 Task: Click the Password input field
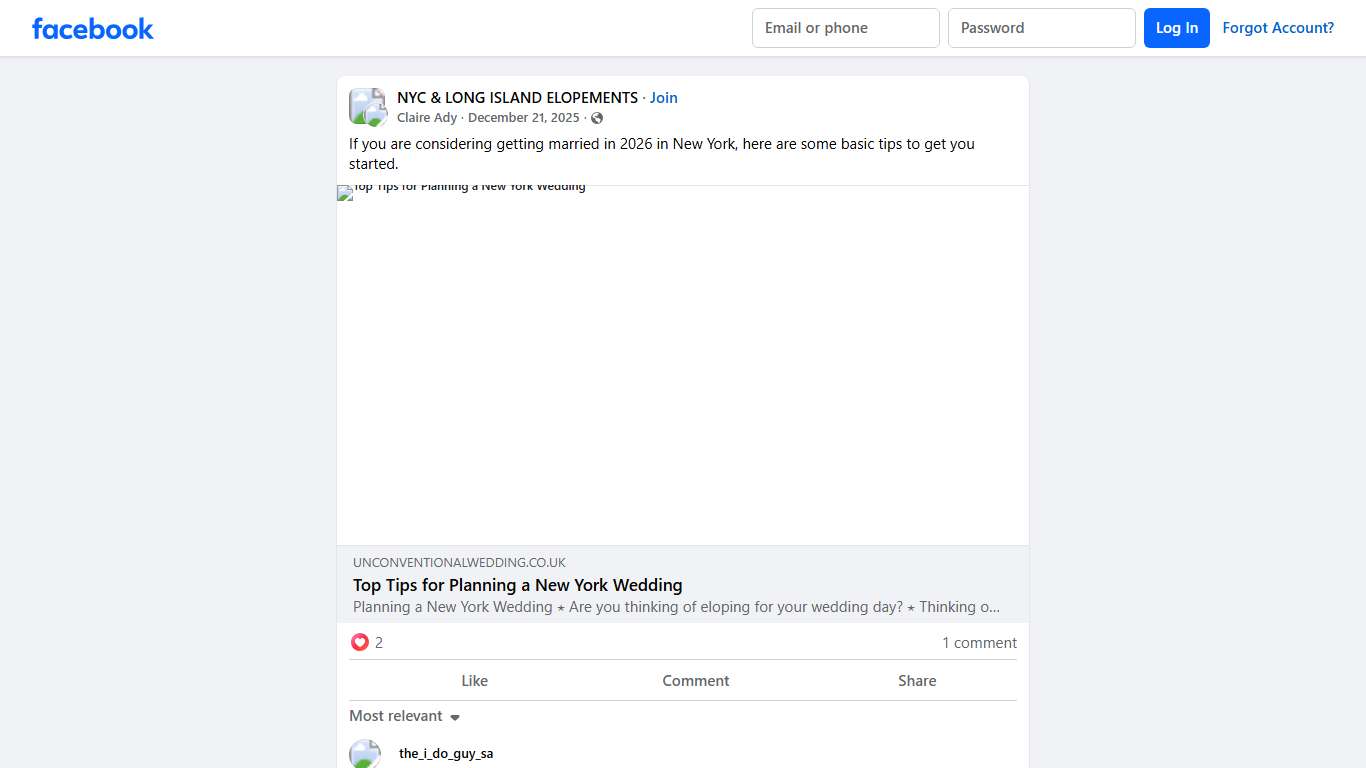click(1041, 28)
